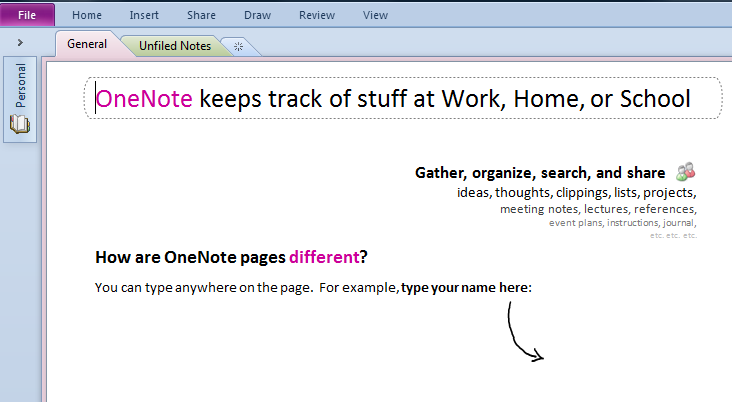The width and height of the screenshot is (732, 402).
Task: Open the Personal notebook icon
Action: pyautogui.click(x=20, y=124)
